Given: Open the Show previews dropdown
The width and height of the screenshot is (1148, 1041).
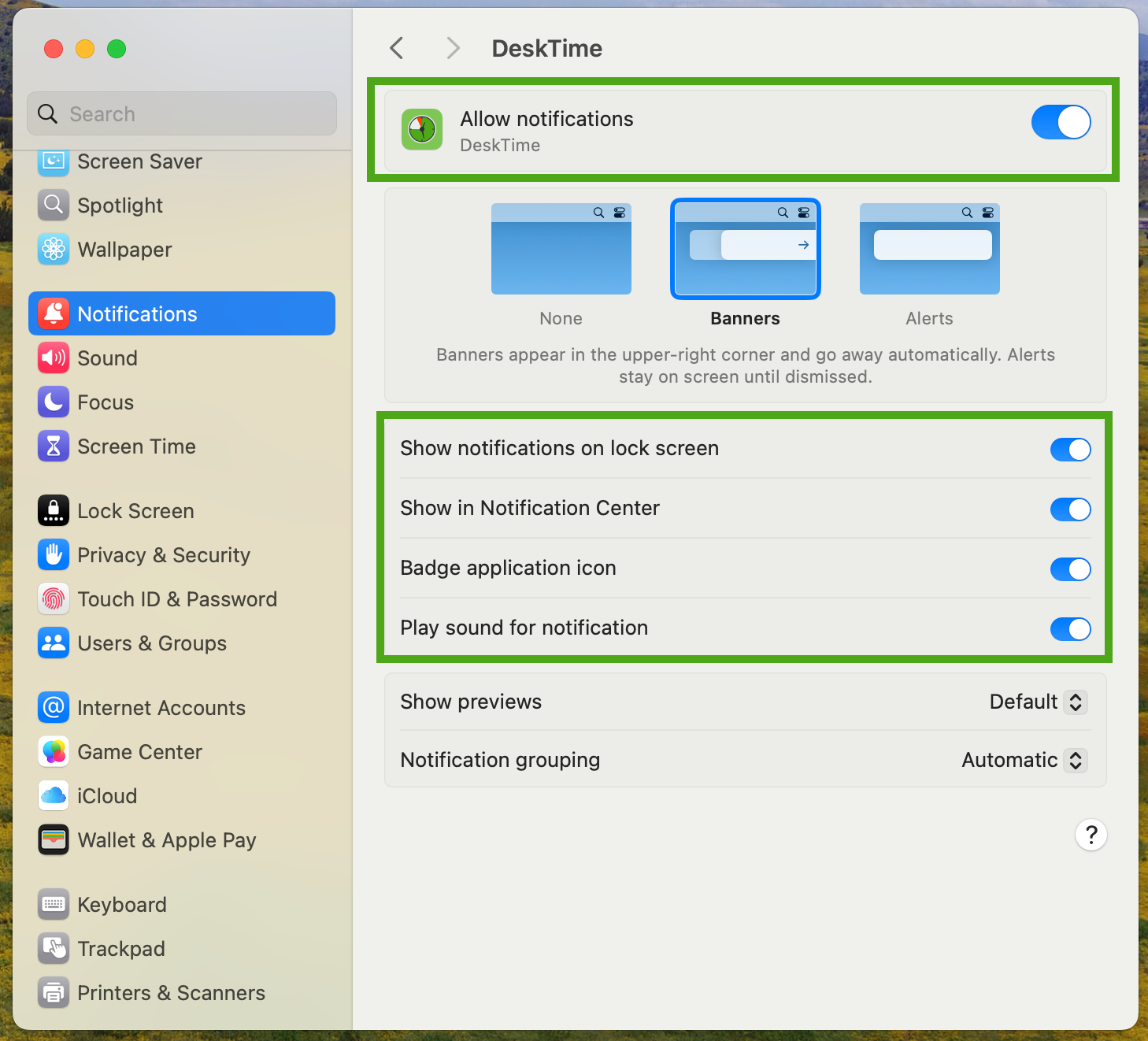Looking at the screenshot, I should (x=1038, y=702).
